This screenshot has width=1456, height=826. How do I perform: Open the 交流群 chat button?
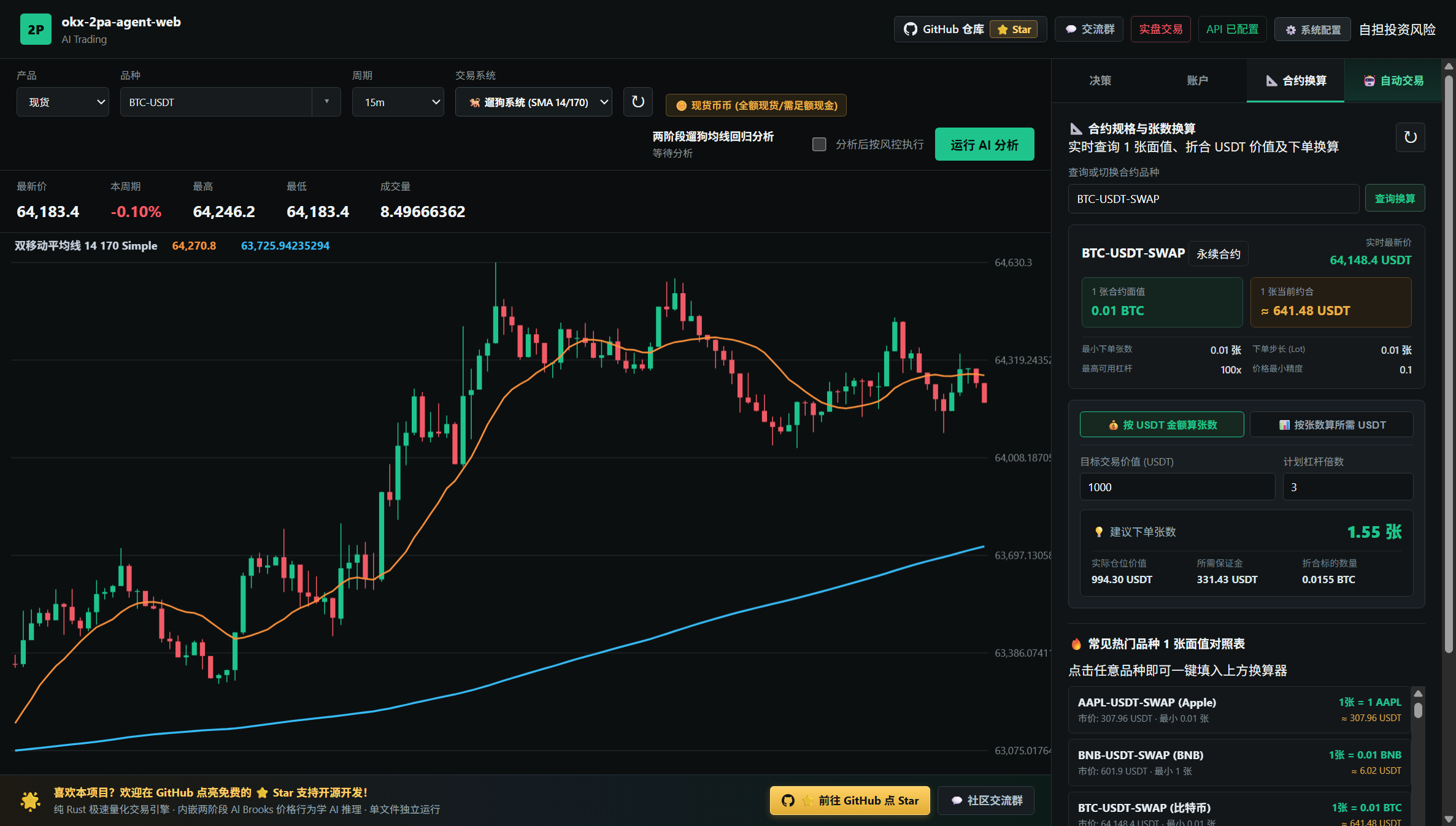[x=1089, y=29]
